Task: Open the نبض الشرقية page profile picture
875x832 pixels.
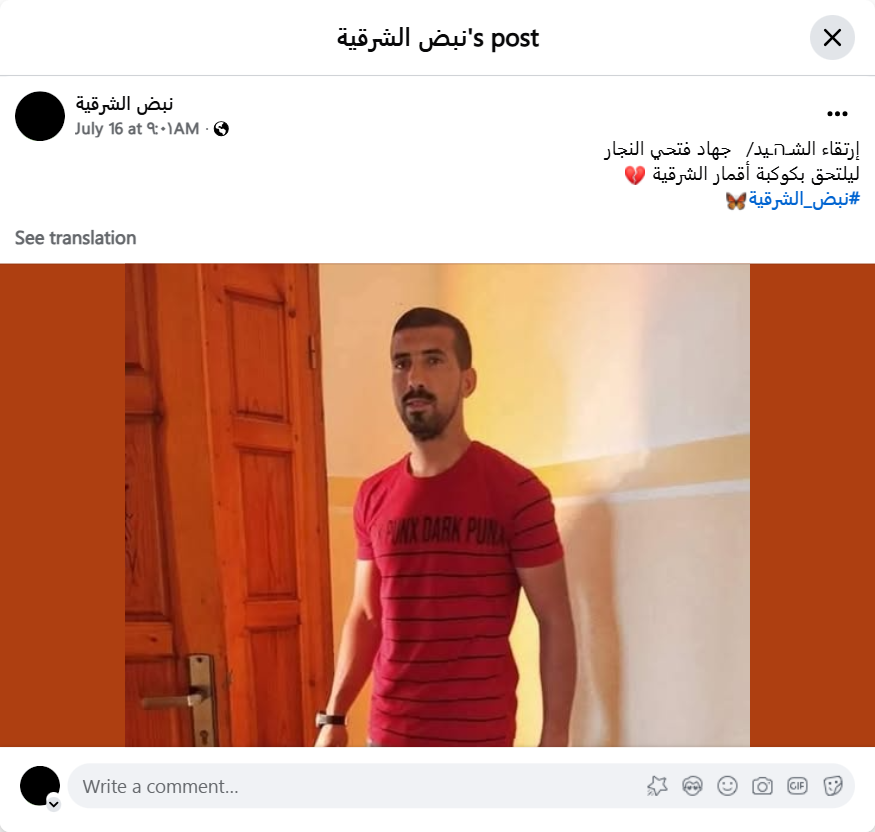Action: [x=40, y=116]
